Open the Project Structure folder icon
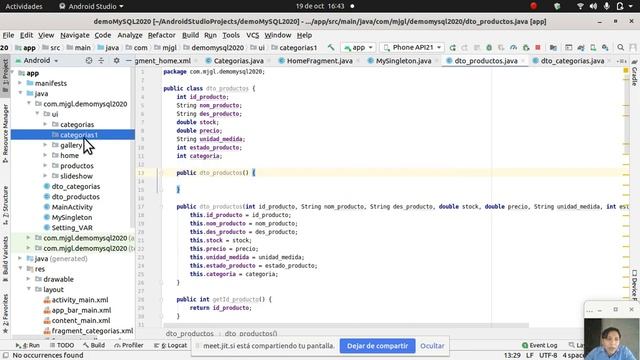The width and height of the screenshot is (640, 360). tap(553, 48)
